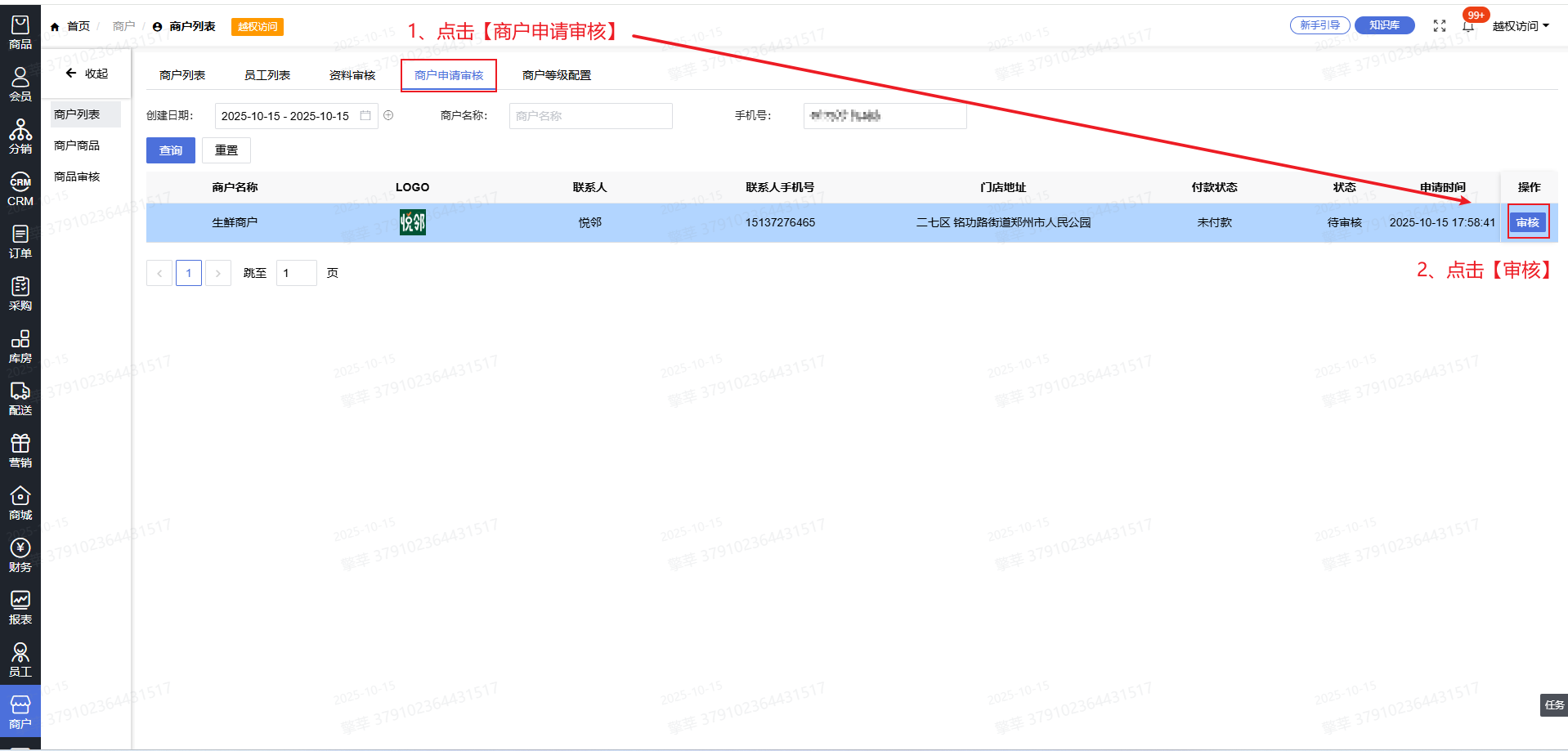Image resolution: width=1568 pixels, height=751 pixels.
Task: Open the 库房 warehouse sidebar icon
Action: click(x=20, y=346)
